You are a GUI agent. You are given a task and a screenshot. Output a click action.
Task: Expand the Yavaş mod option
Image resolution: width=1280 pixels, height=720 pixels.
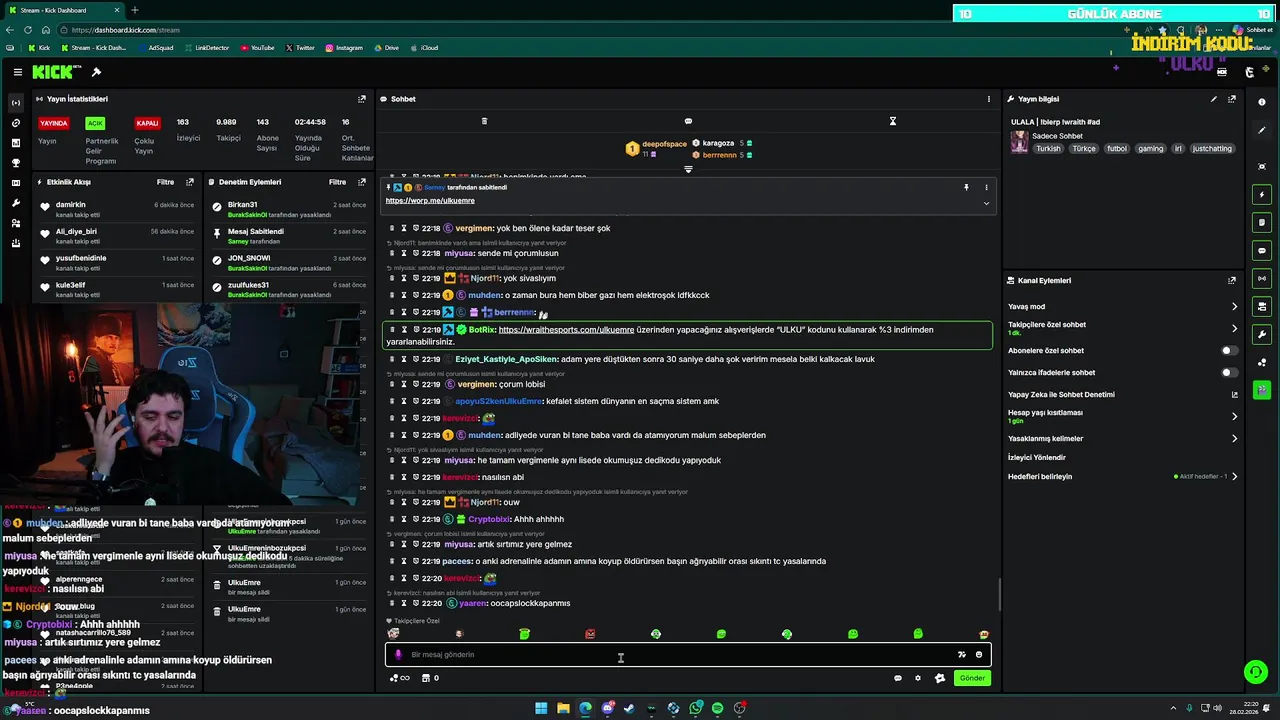[1234, 307]
